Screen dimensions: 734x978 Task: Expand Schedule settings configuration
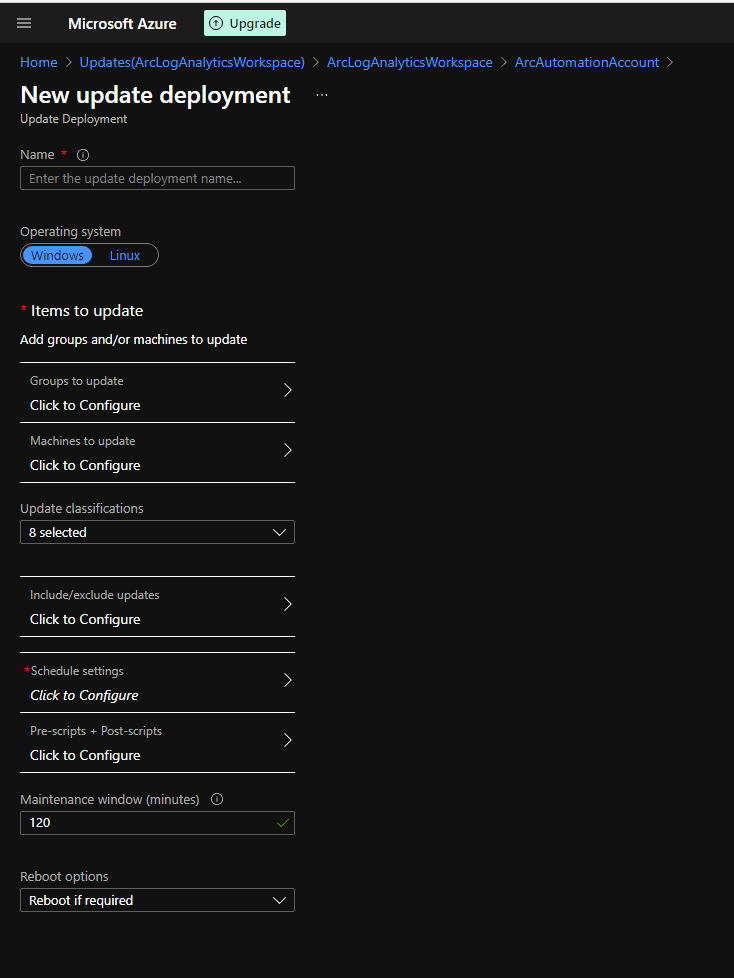tap(157, 682)
